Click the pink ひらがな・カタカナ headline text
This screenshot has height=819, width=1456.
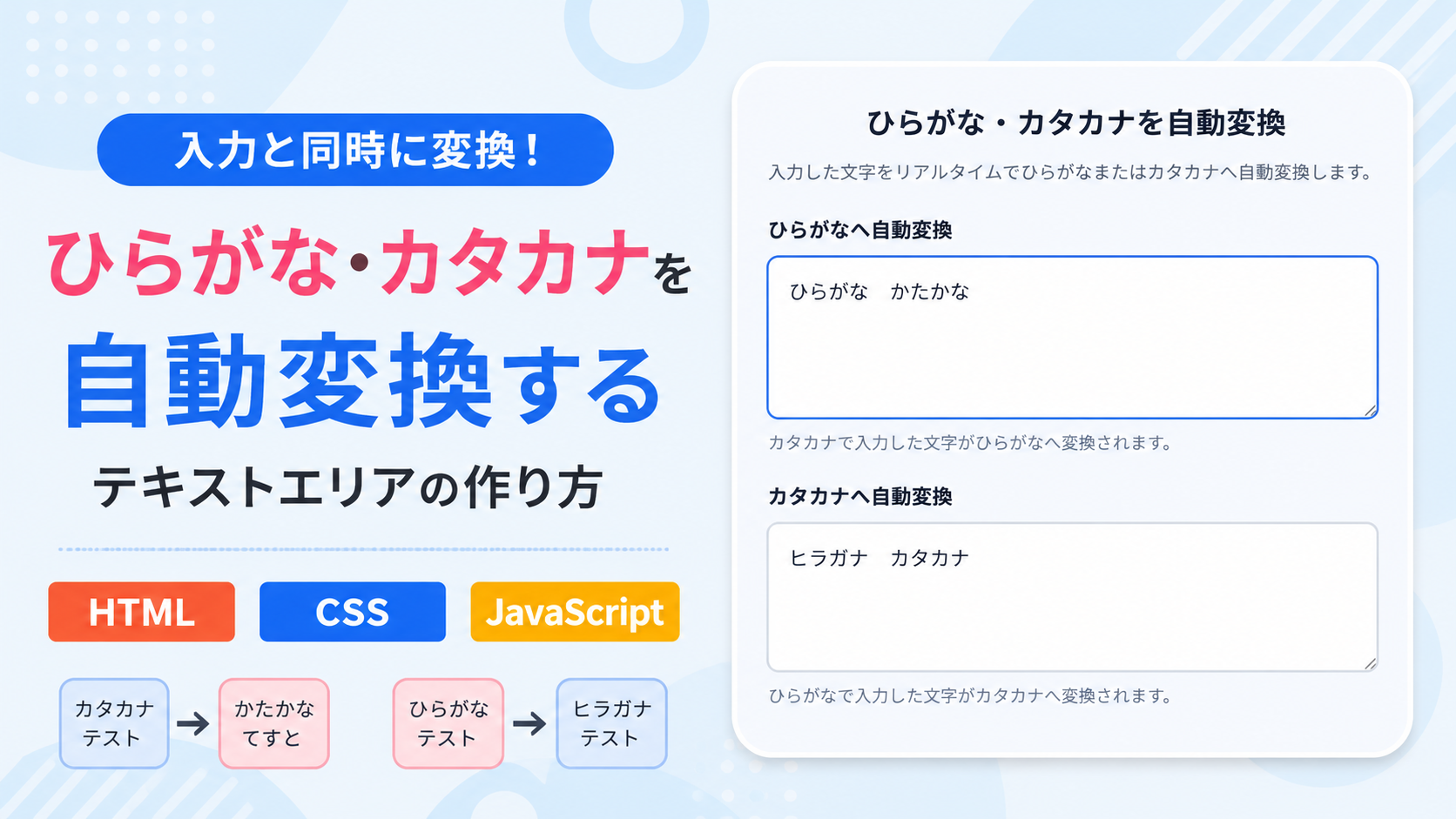point(348,262)
